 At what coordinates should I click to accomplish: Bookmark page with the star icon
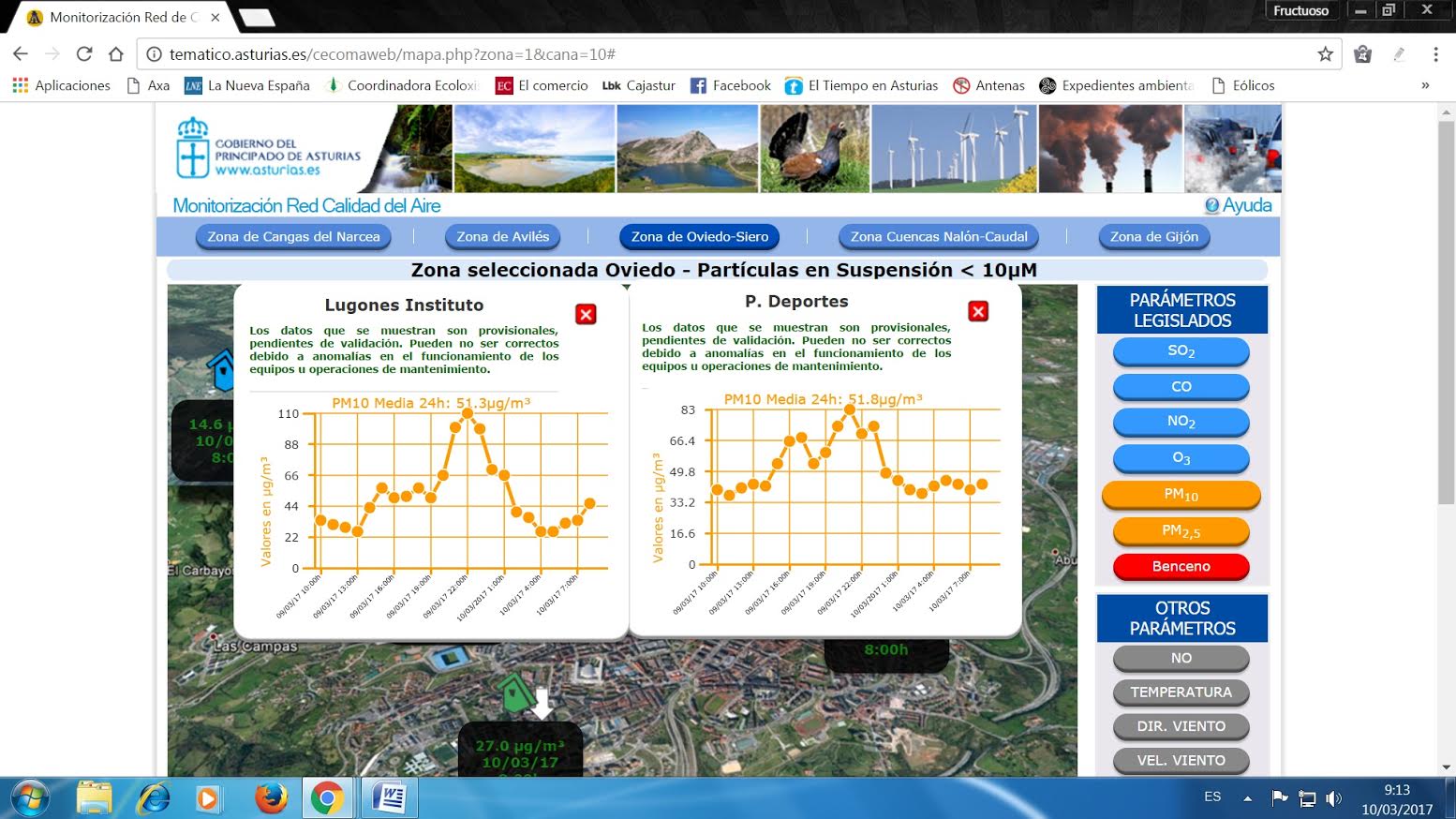[x=1325, y=54]
